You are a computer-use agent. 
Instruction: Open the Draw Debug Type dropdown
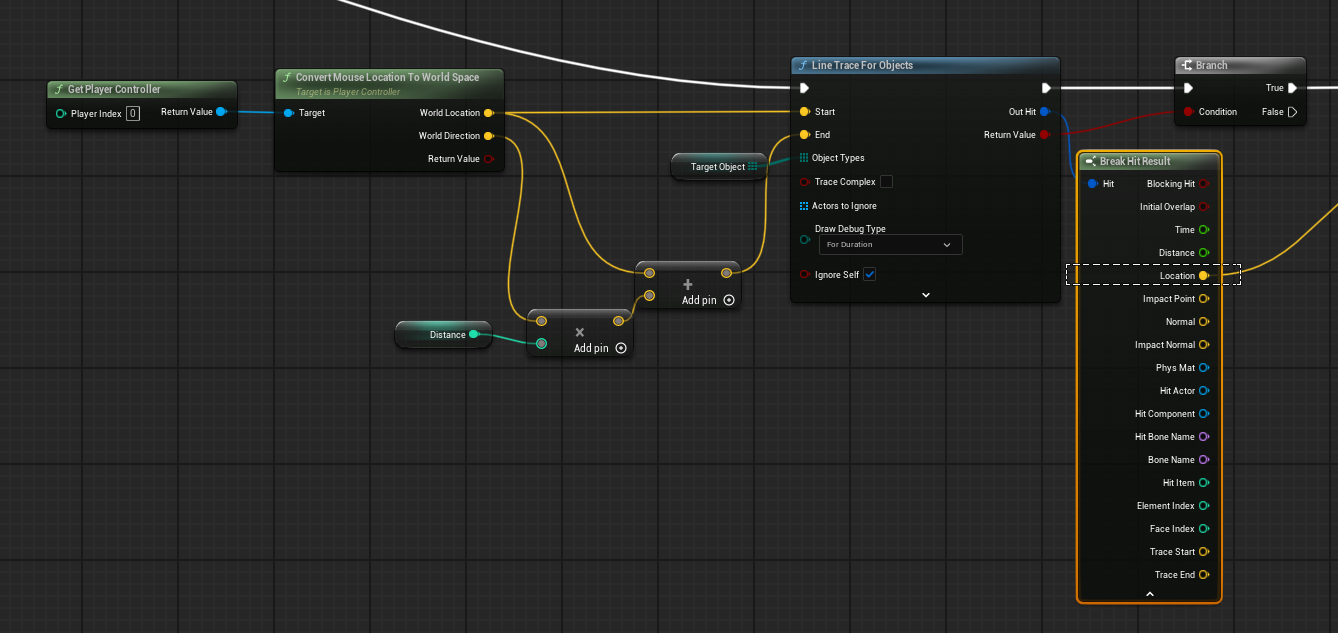tap(890, 244)
